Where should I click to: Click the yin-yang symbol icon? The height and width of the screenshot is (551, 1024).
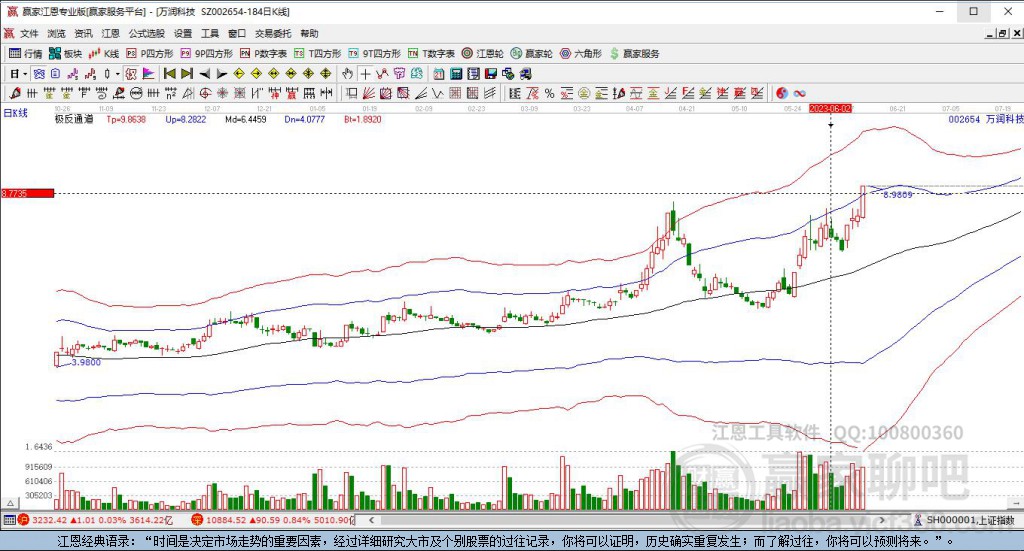click(782, 93)
